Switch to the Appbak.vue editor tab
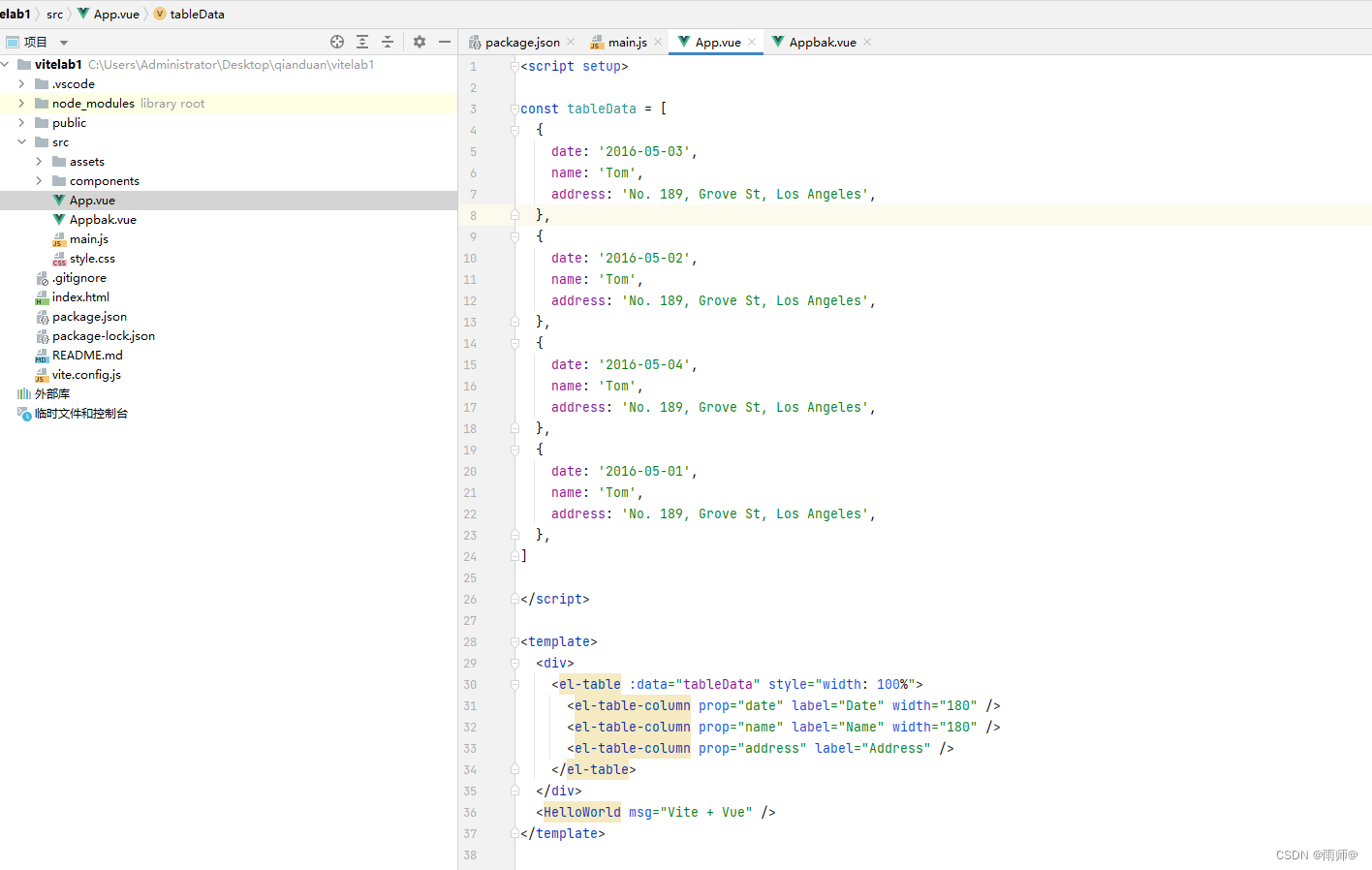The width and height of the screenshot is (1372, 870). click(x=821, y=42)
